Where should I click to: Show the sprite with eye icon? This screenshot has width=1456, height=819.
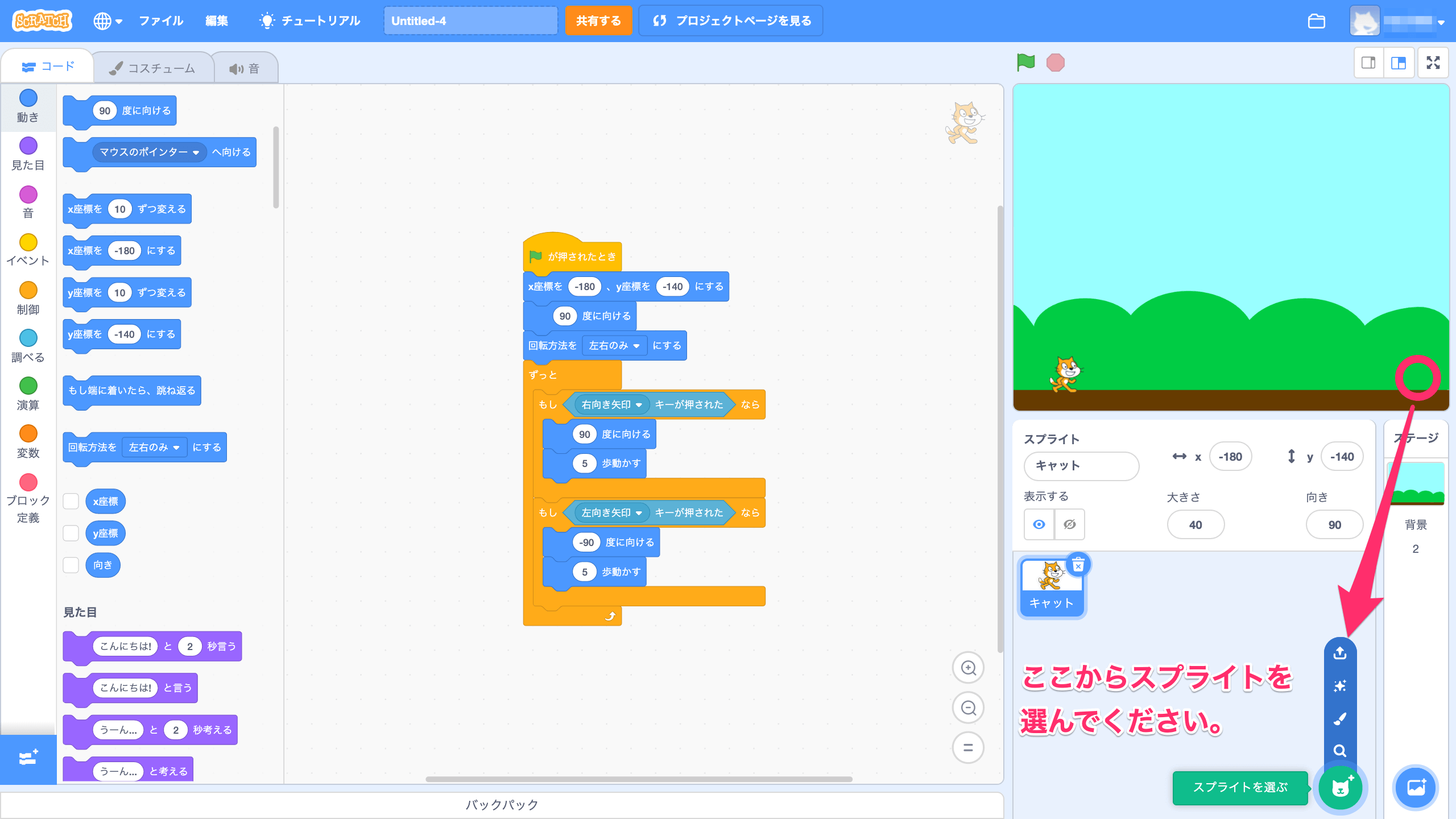click(x=1039, y=524)
